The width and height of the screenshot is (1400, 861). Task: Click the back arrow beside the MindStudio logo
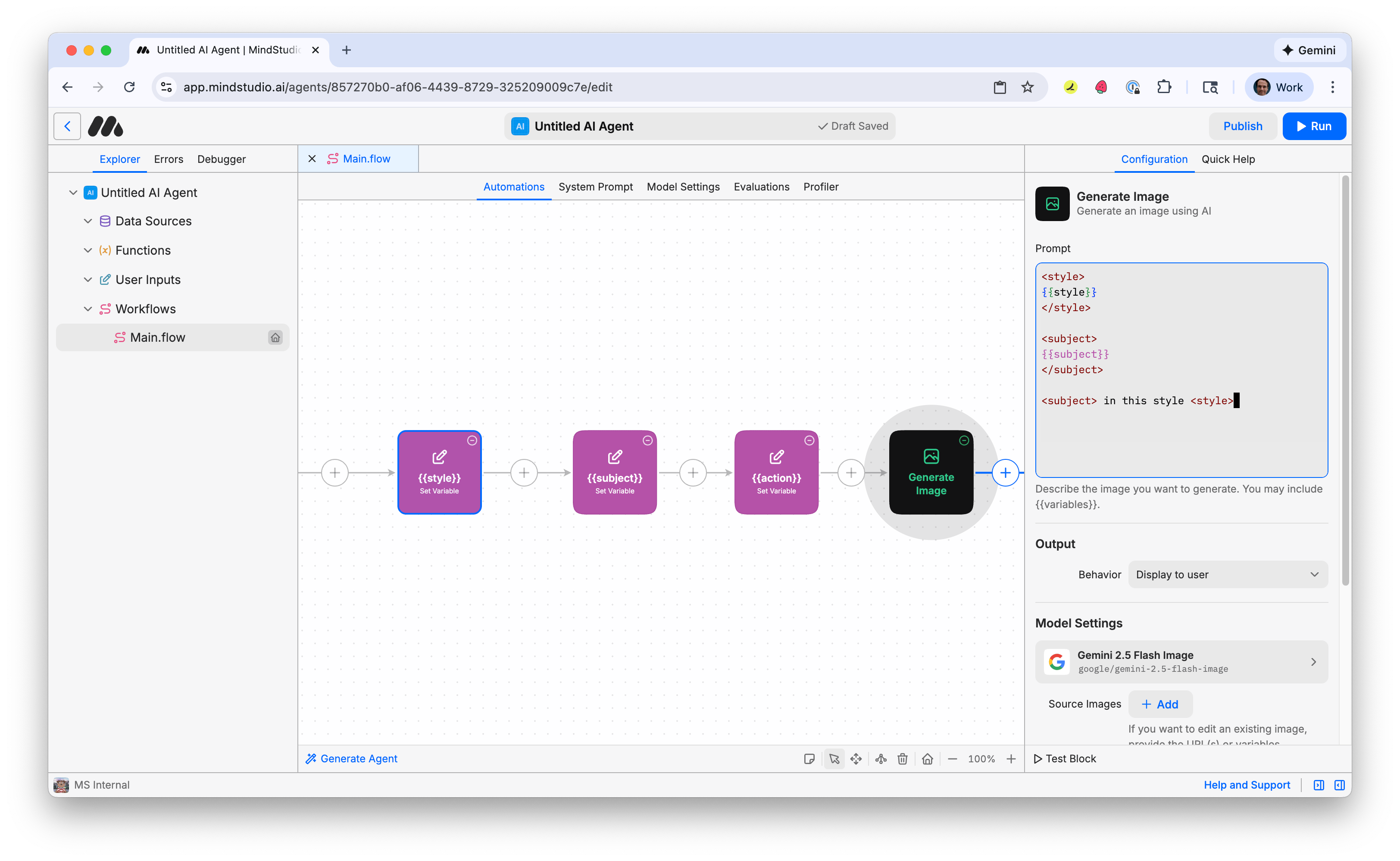point(67,126)
